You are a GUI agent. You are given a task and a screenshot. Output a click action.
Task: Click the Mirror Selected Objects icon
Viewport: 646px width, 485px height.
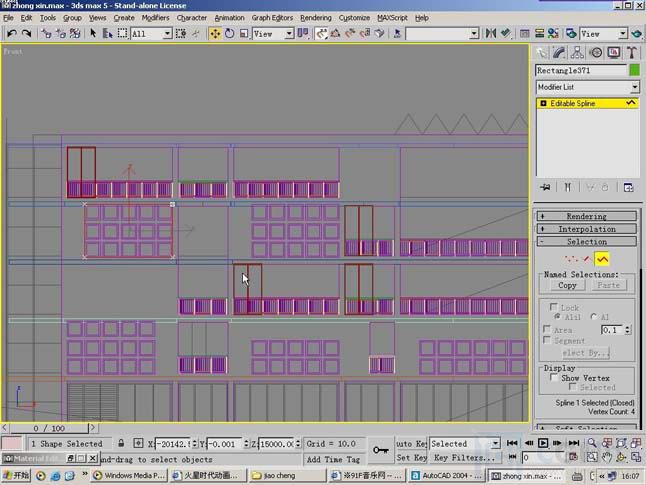pyautogui.click(x=490, y=33)
